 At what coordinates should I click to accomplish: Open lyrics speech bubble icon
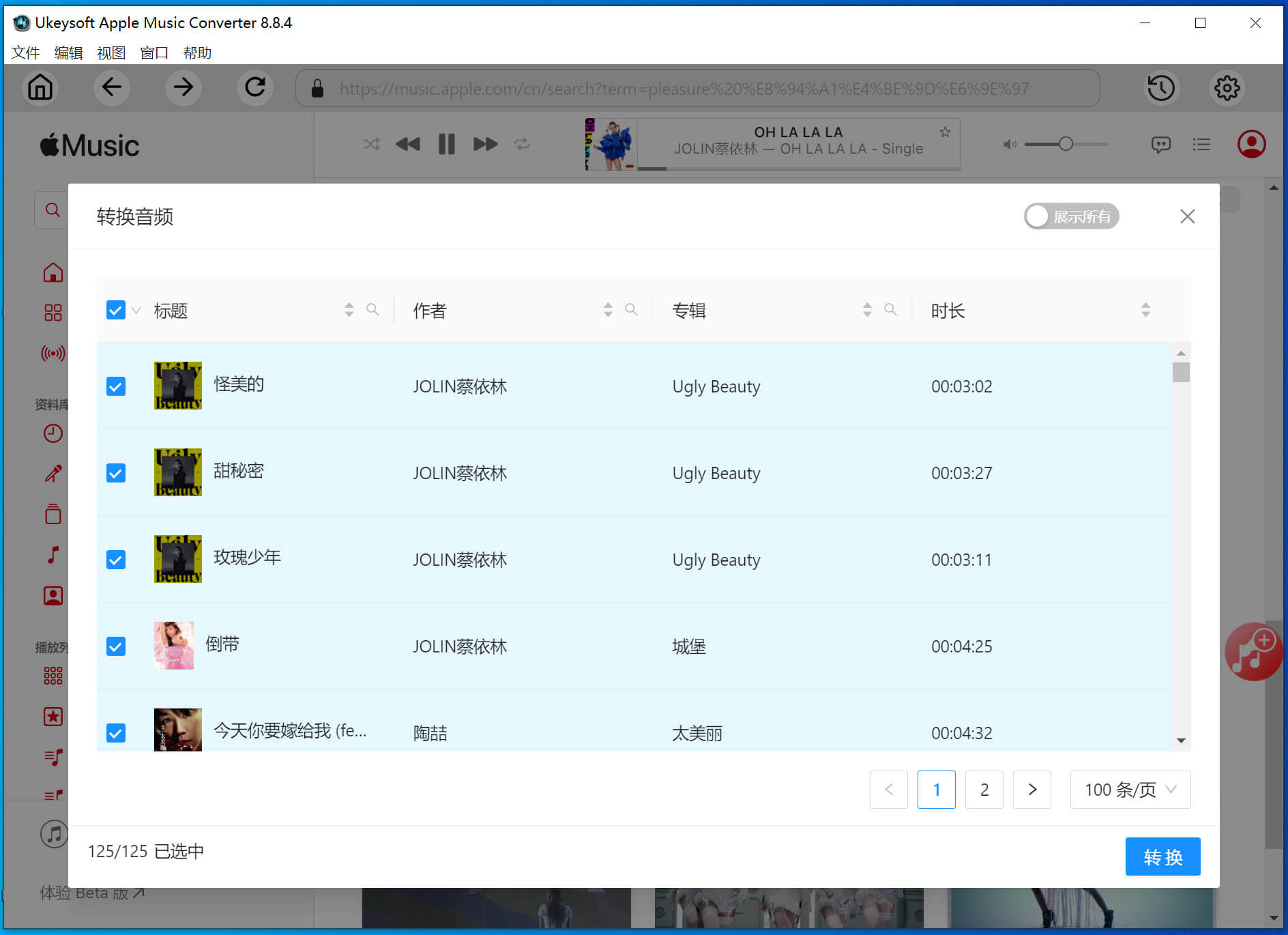point(1160,144)
